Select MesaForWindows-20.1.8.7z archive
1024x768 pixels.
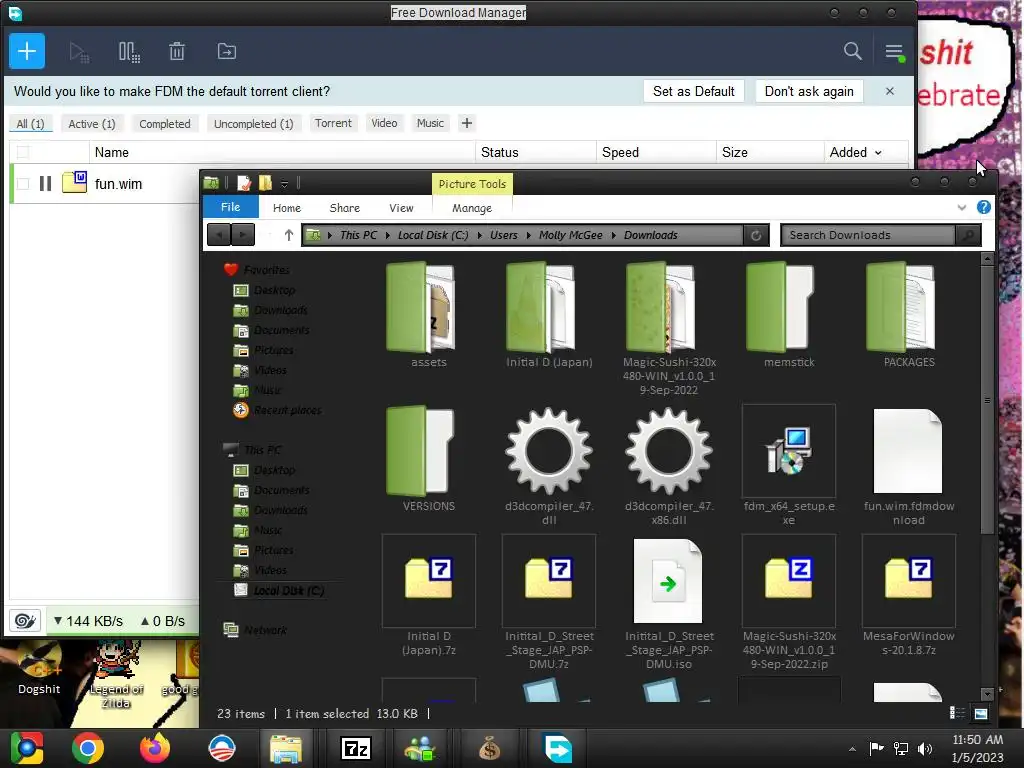click(x=909, y=596)
